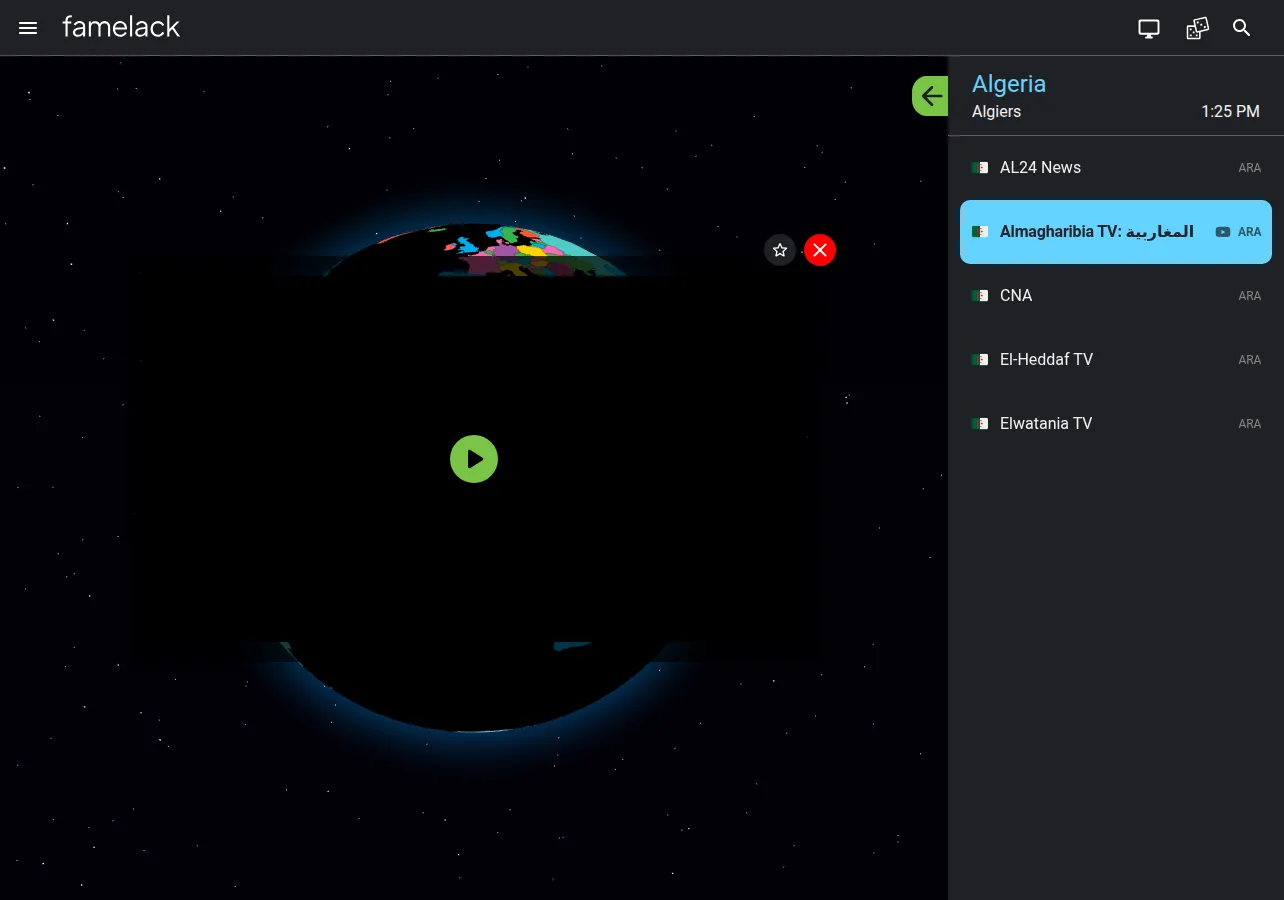Viewport: 1284px width, 900px height.
Task: Open El-Heddaf TV channel
Action: 1116,360
